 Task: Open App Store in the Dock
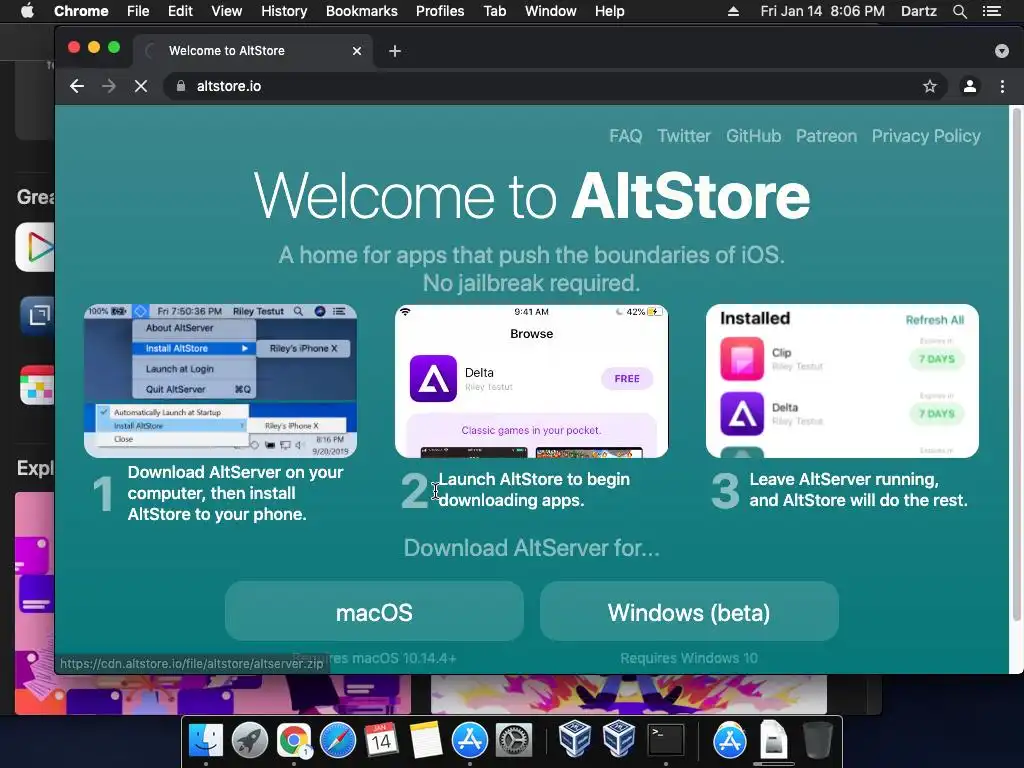pyautogui.click(x=470, y=741)
